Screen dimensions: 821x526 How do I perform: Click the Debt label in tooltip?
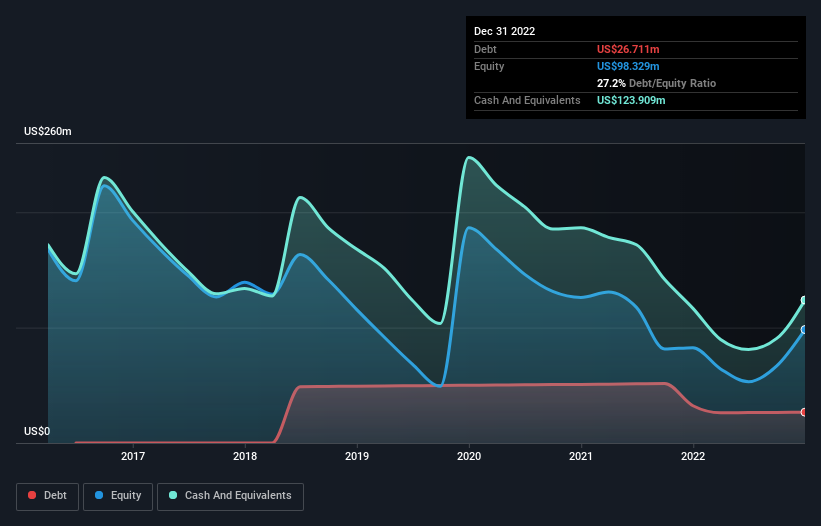click(485, 49)
